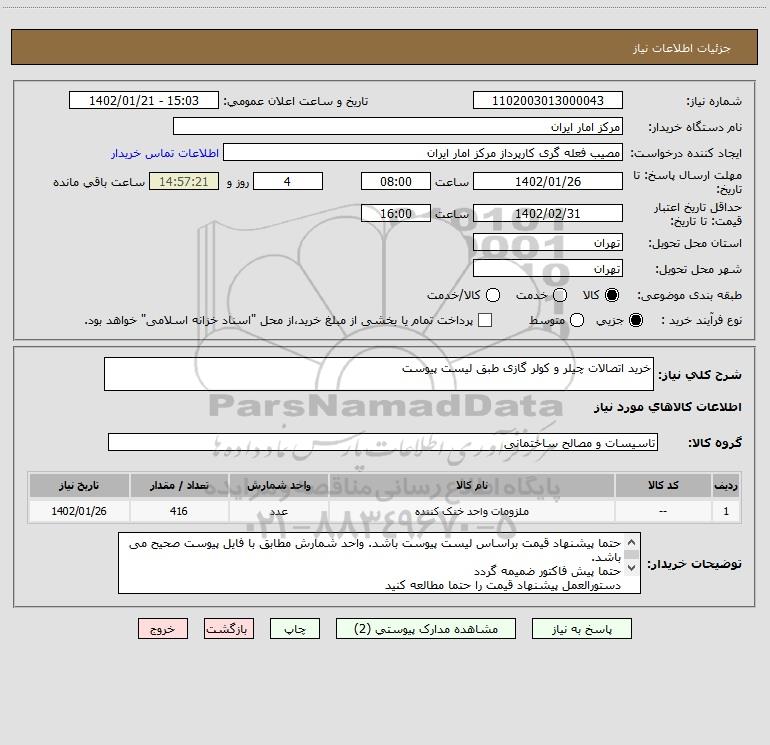Click the استان محل تحویل field تهران
Viewport: 770px width, 745px height.
[548, 243]
